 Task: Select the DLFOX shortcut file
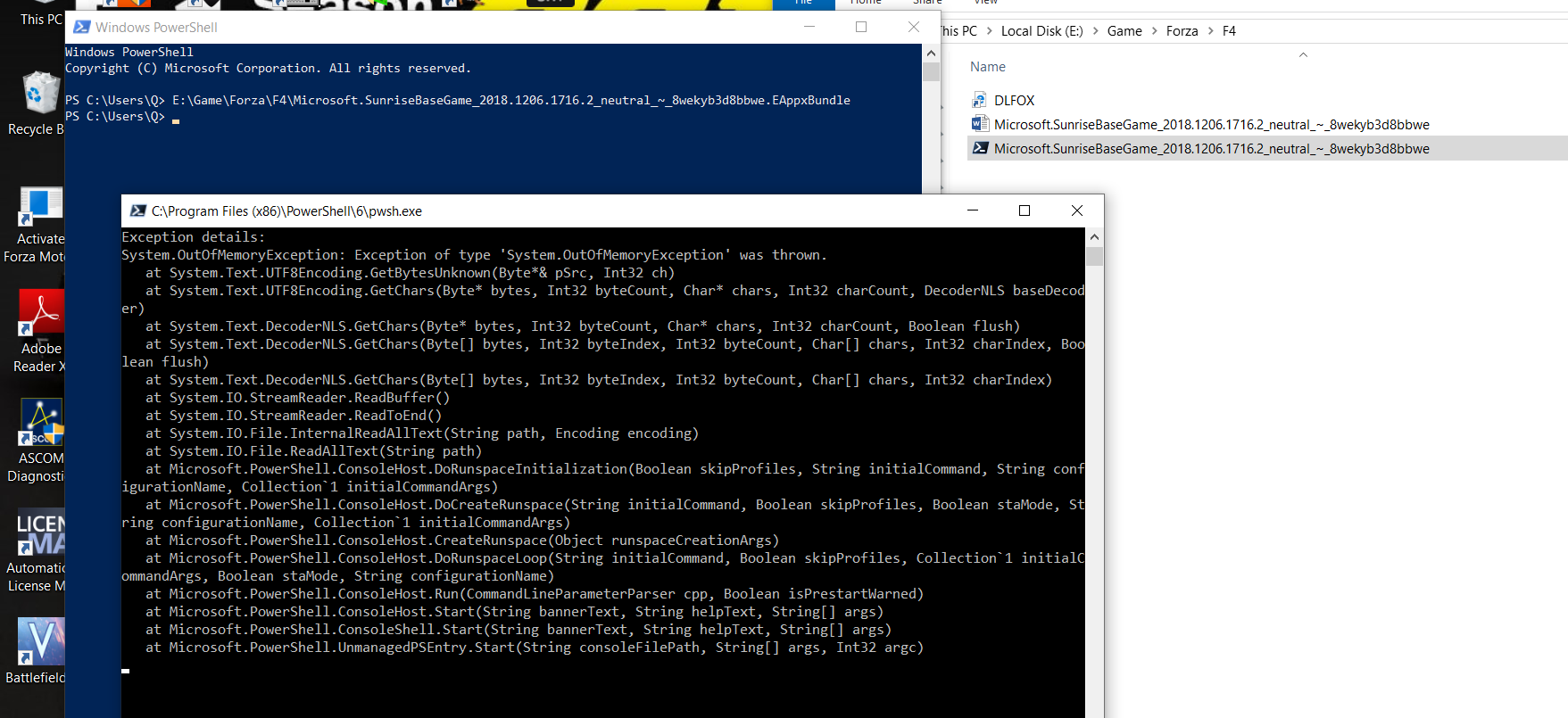(x=1014, y=101)
